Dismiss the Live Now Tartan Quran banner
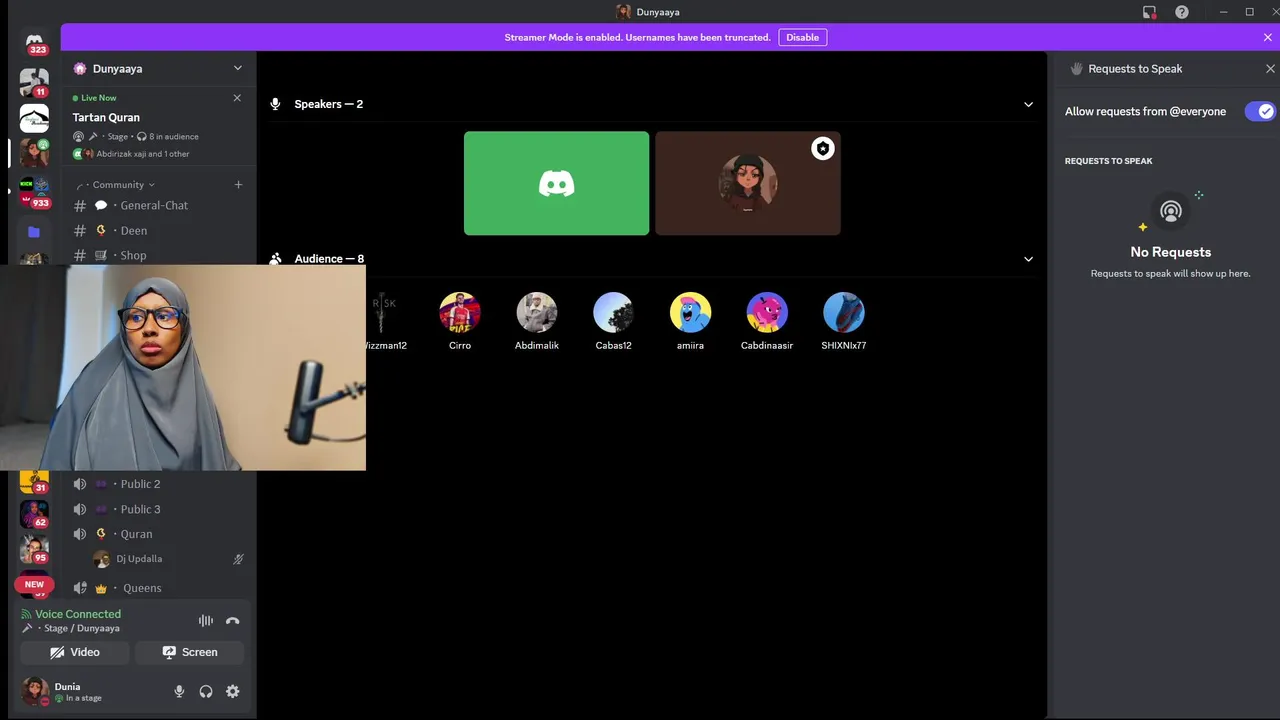This screenshot has height=720, width=1280. click(x=237, y=98)
